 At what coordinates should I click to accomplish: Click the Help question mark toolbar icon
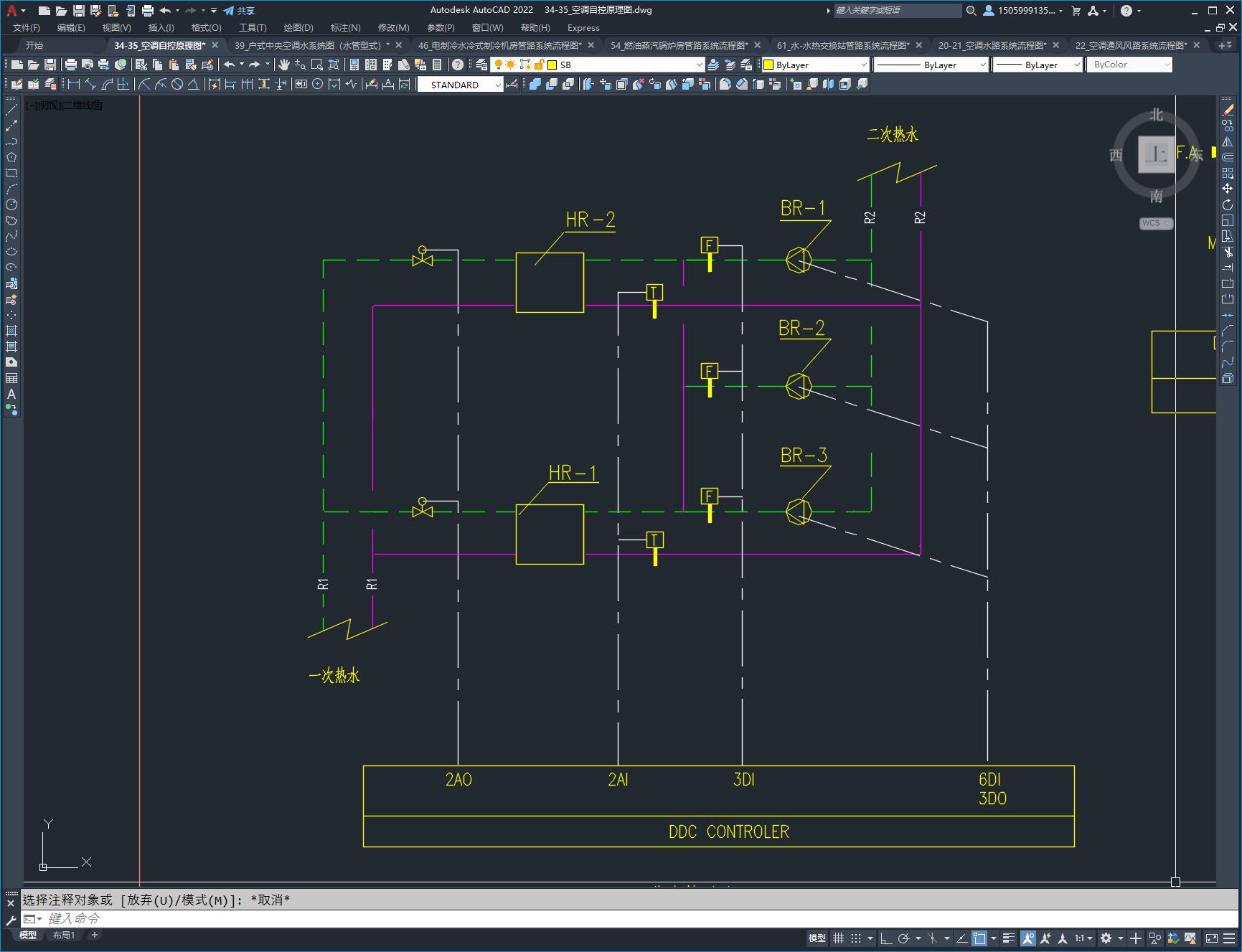tap(458, 65)
